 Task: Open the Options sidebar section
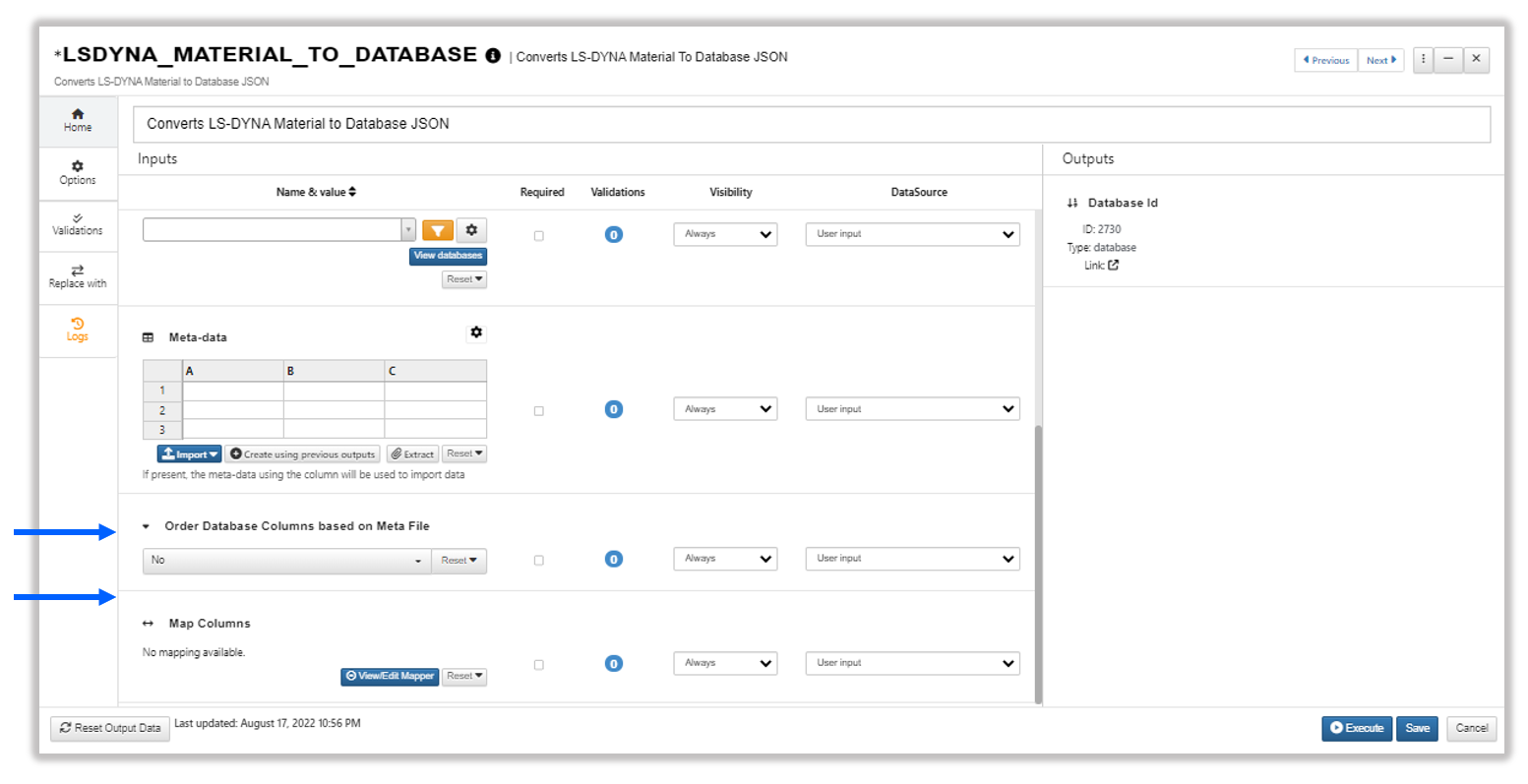click(78, 173)
